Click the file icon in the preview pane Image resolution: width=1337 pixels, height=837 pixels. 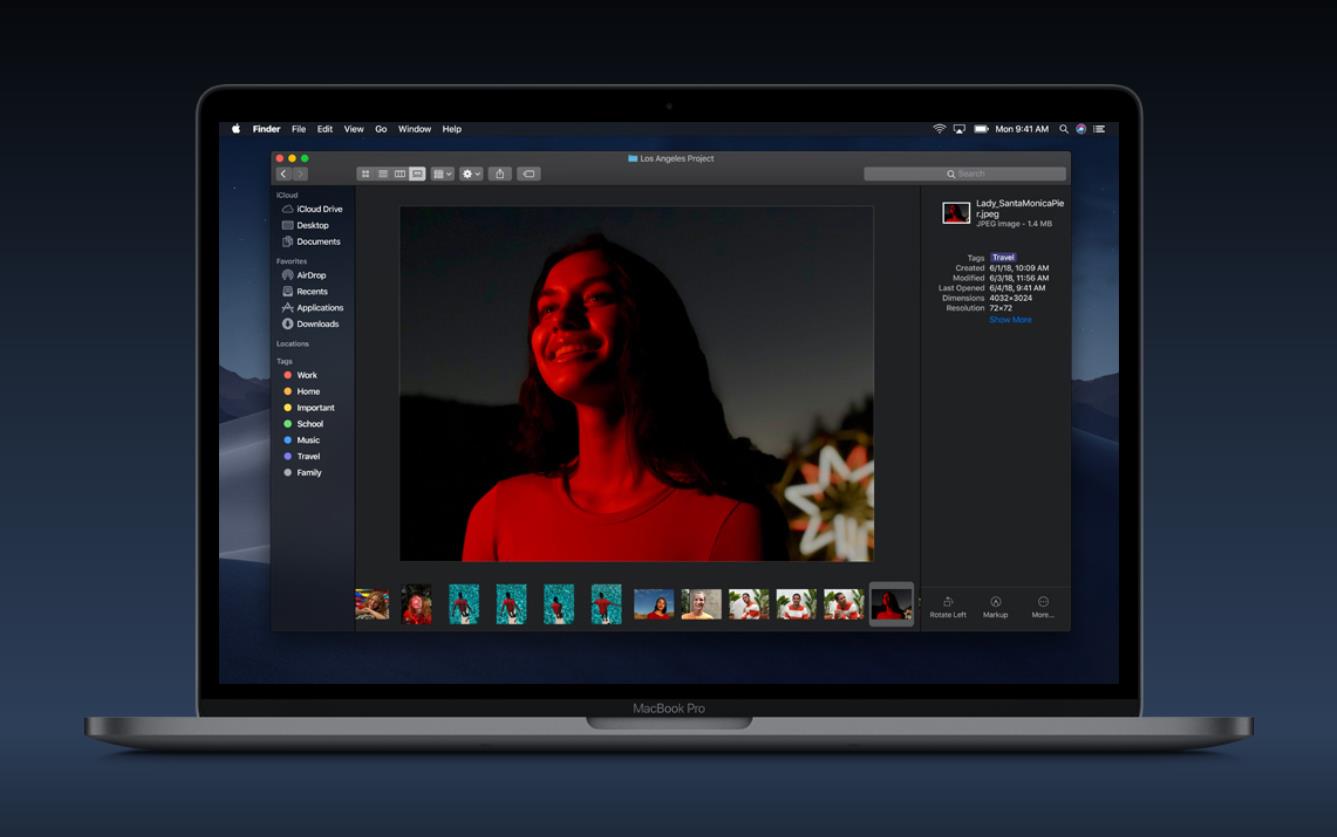[x=957, y=213]
